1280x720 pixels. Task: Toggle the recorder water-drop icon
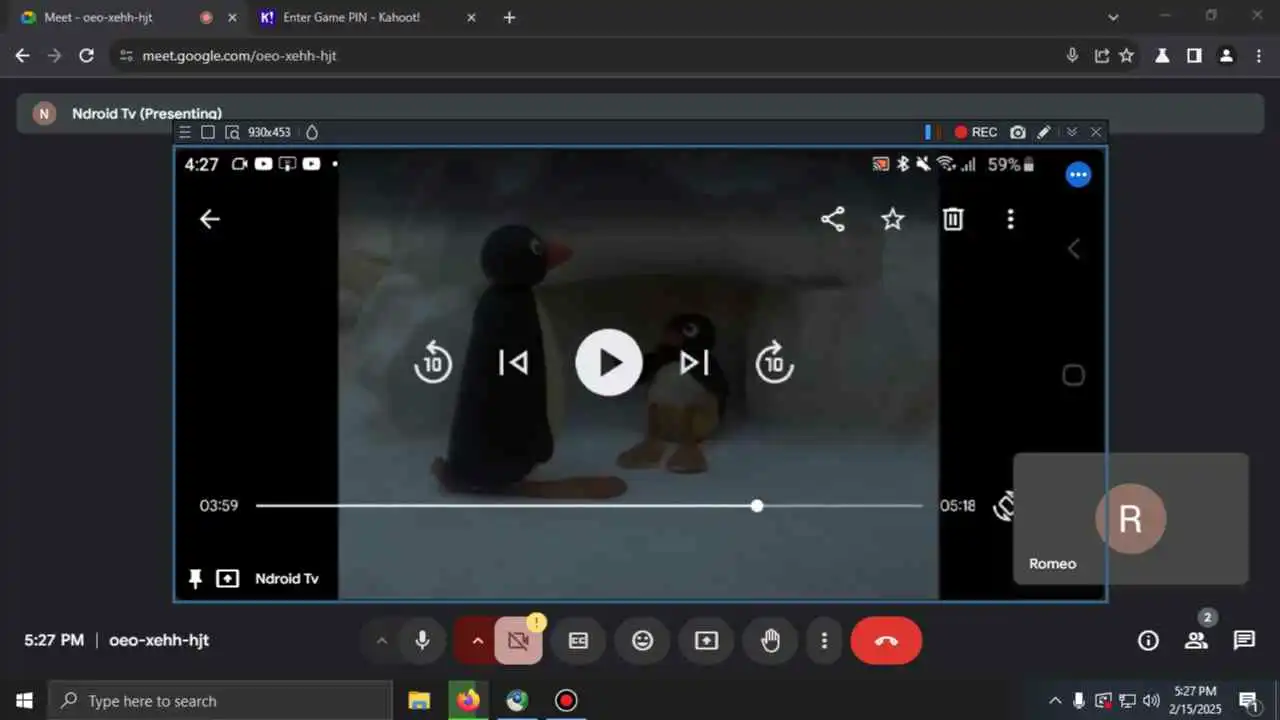311,132
